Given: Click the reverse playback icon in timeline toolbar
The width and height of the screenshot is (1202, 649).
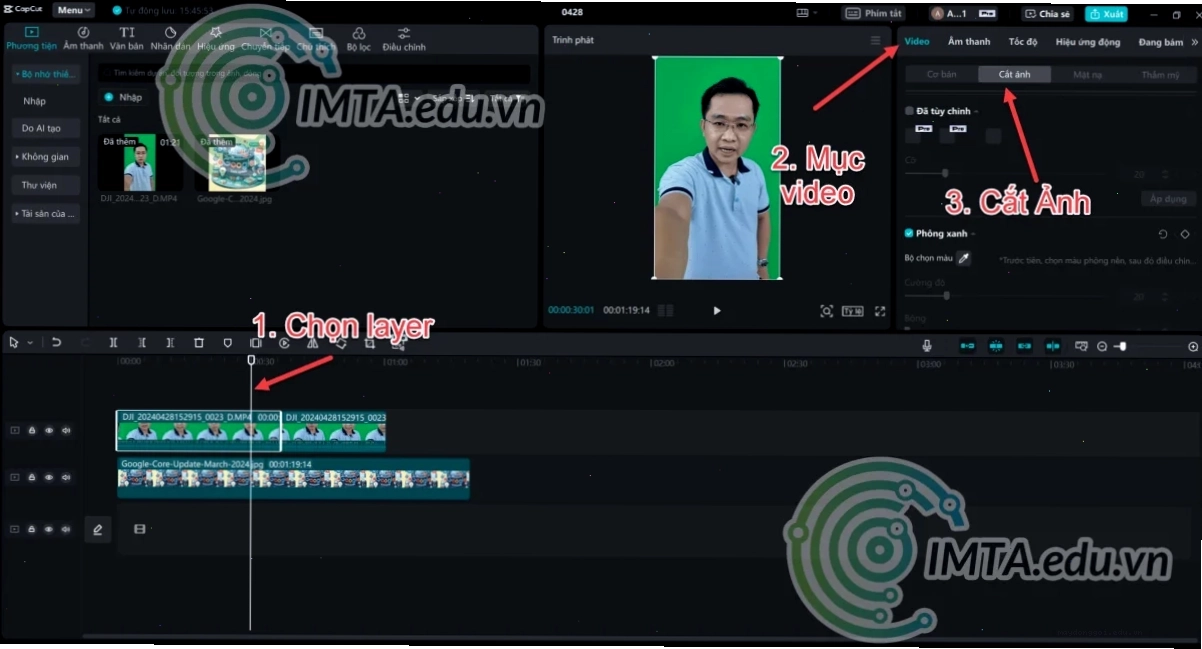Looking at the screenshot, I should [284, 343].
